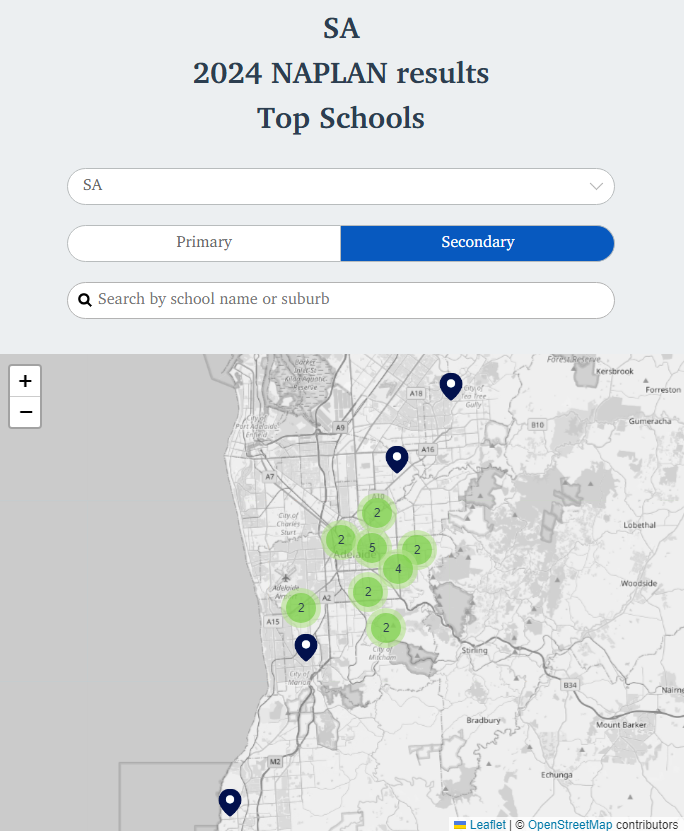Image resolution: width=688 pixels, height=831 pixels.
Task: Open the OpenStreetMap contributors link
Action: click(x=570, y=824)
